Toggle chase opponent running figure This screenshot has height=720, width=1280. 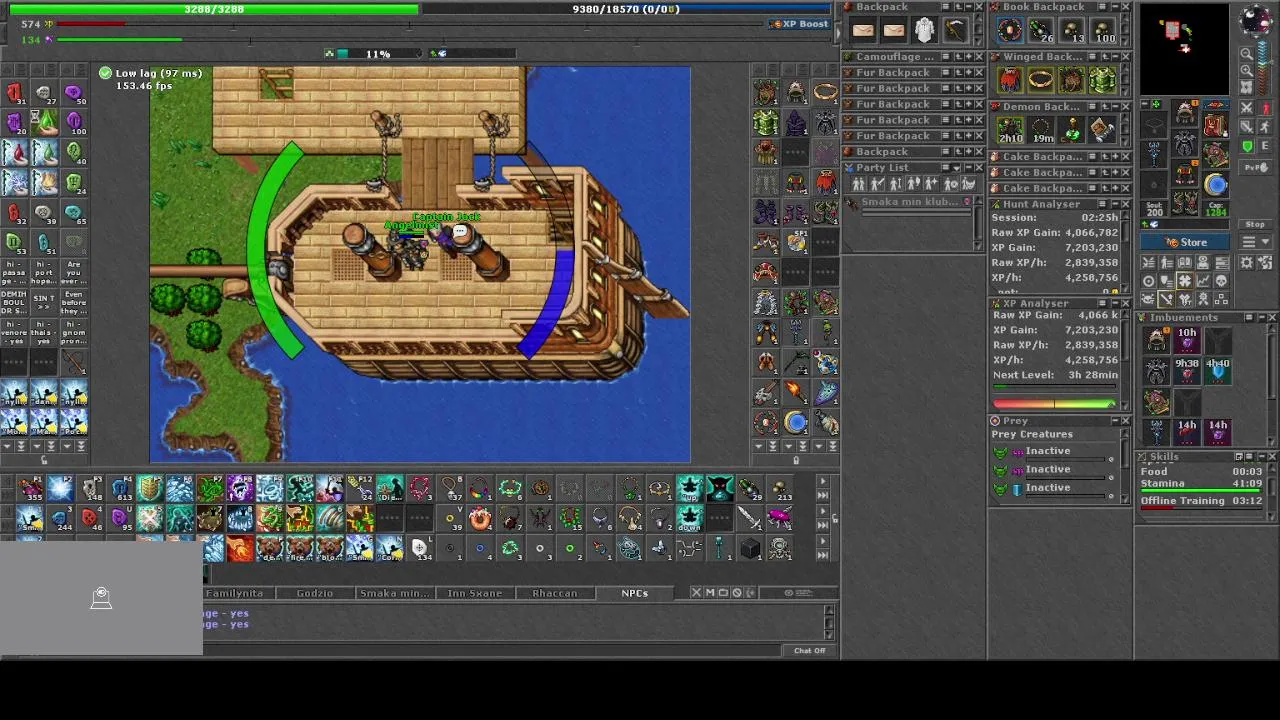click(1265, 127)
